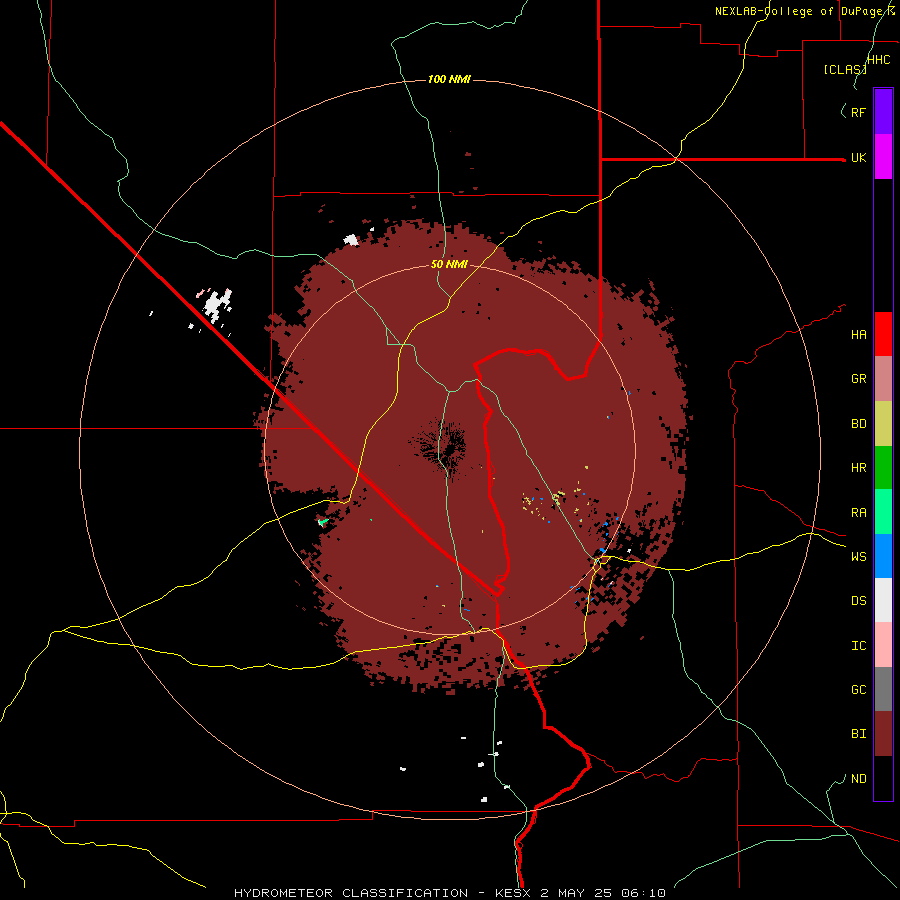
Task: Click the HA legend label
Action: click(858, 335)
